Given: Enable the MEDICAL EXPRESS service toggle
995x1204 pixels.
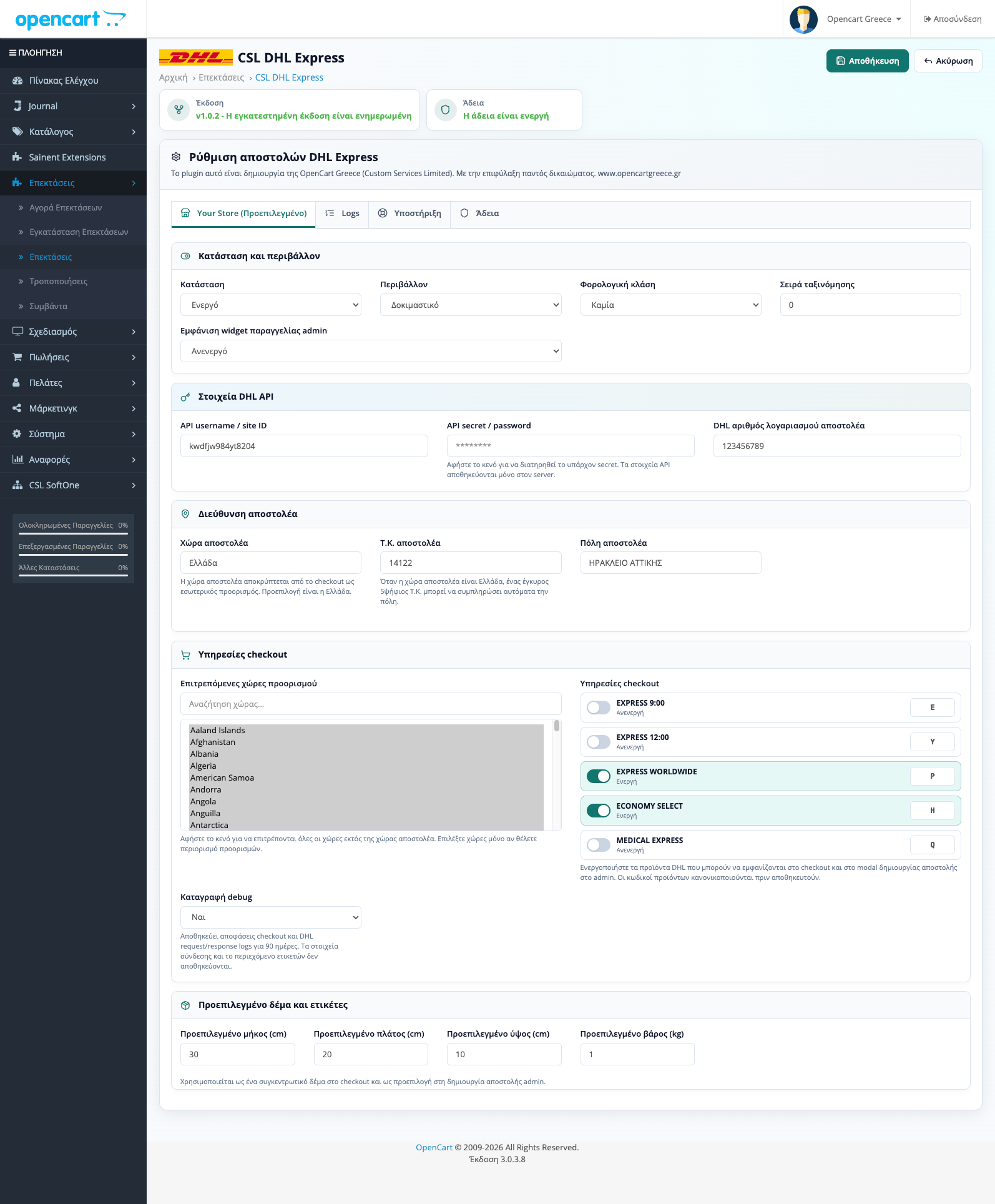Looking at the screenshot, I should click(599, 845).
